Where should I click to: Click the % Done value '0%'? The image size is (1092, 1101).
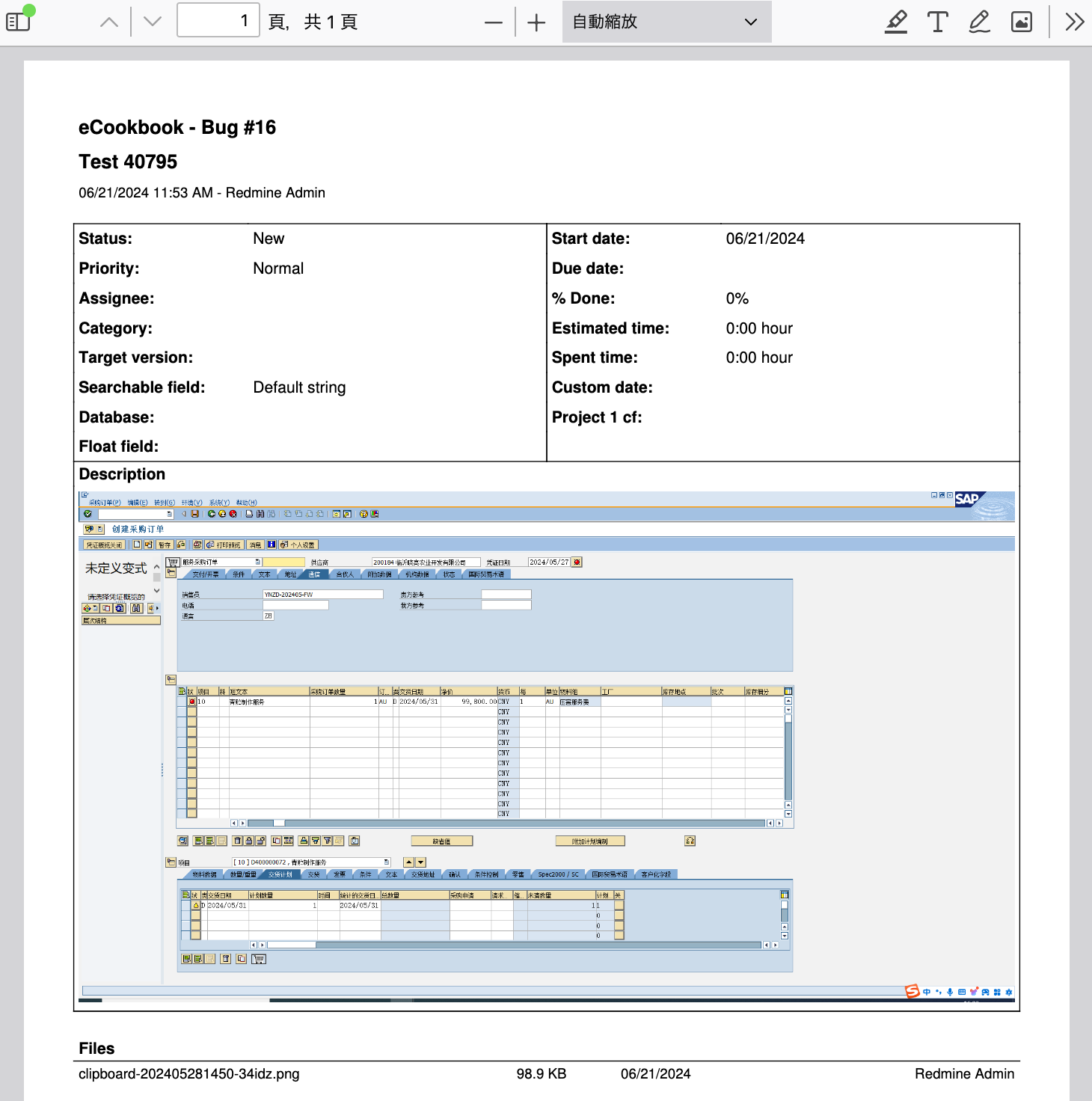[737, 298]
